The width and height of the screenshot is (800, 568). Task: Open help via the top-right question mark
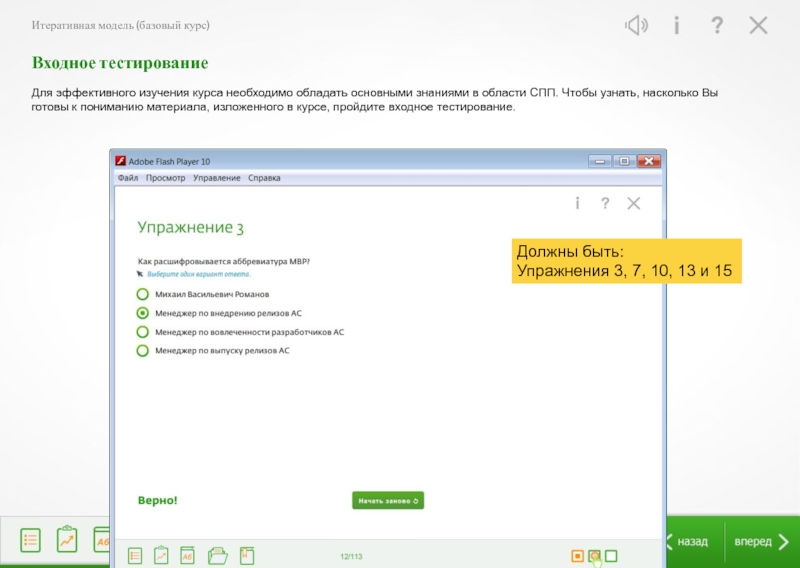(717, 25)
